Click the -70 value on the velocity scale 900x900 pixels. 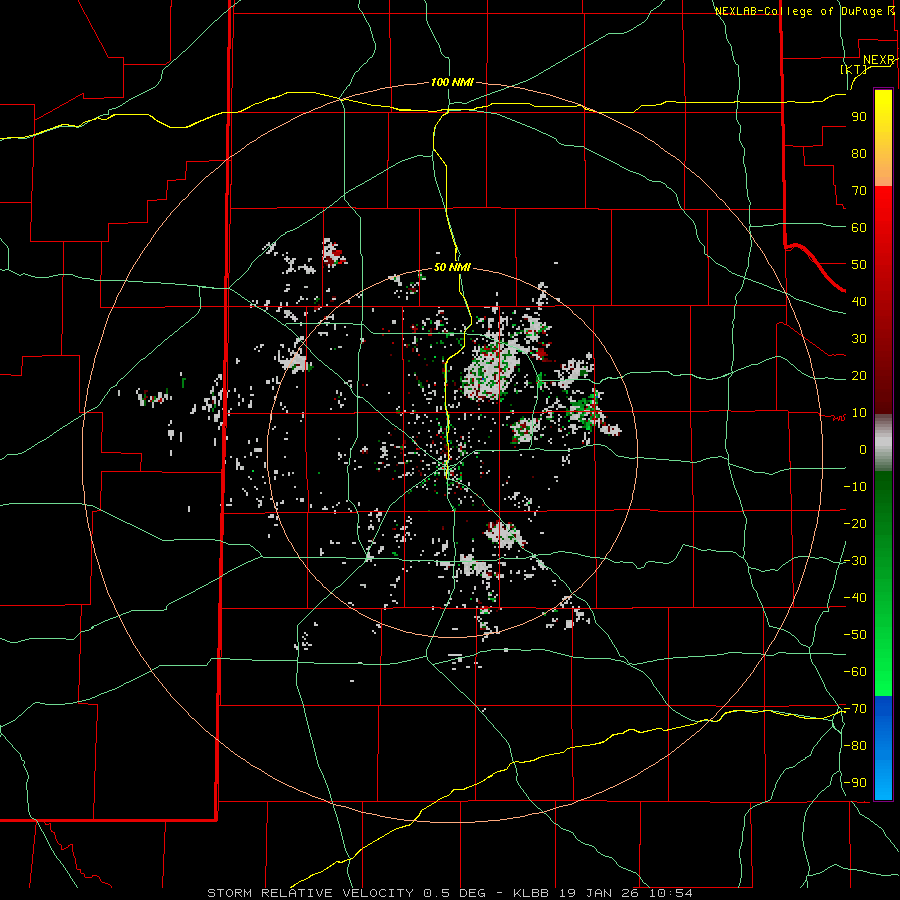pyautogui.click(x=855, y=709)
